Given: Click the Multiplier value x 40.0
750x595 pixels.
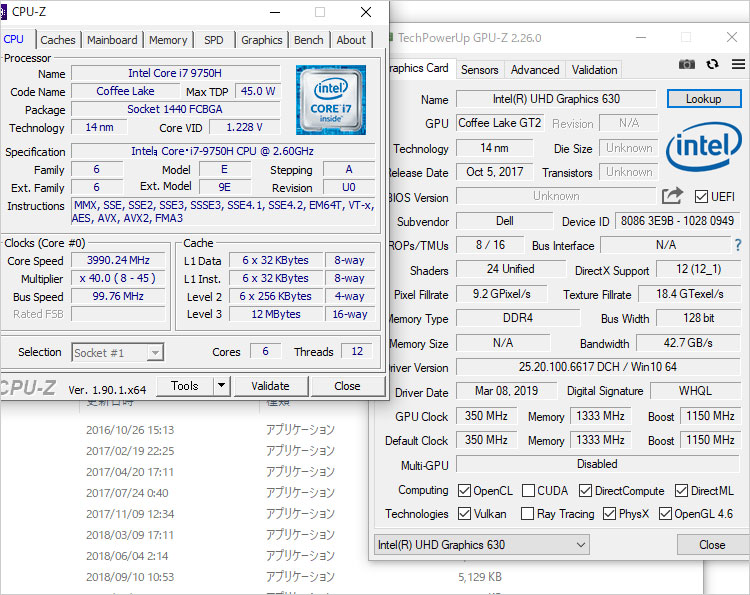Looking at the screenshot, I should (118, 278).
